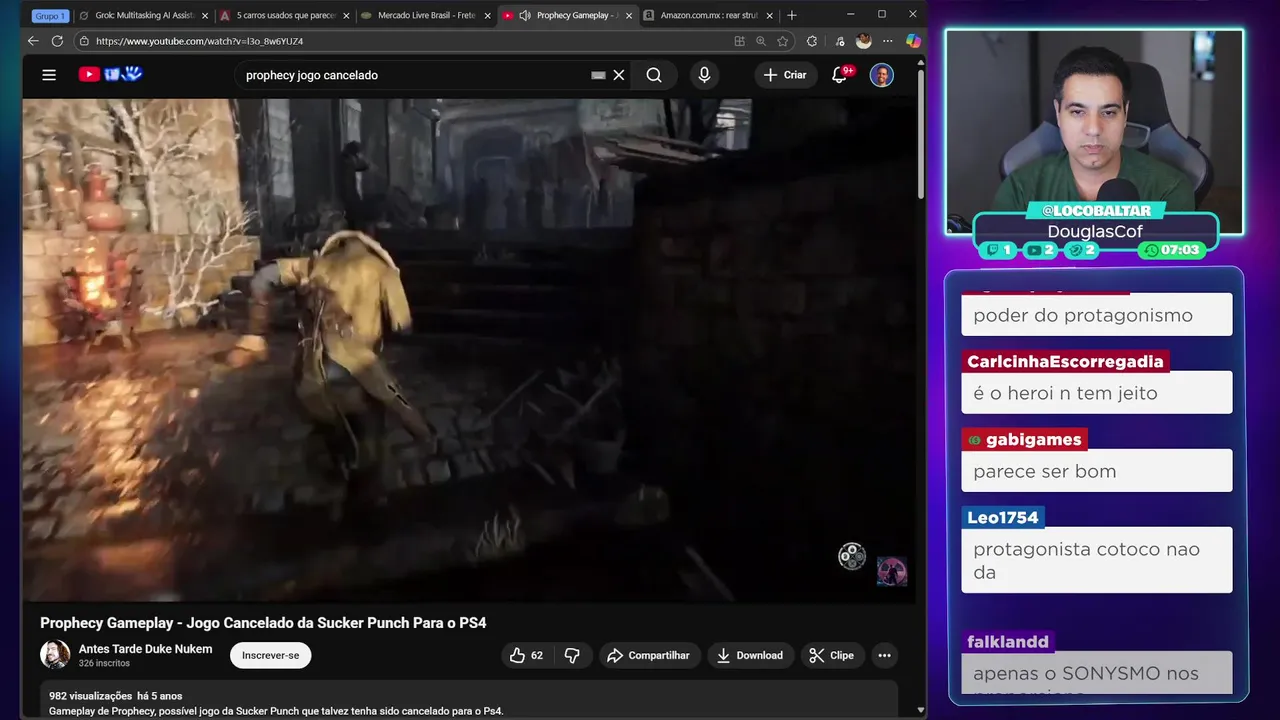Subscribe with the Inscrever-se button

pyautogui.click(x=270, y=655)
